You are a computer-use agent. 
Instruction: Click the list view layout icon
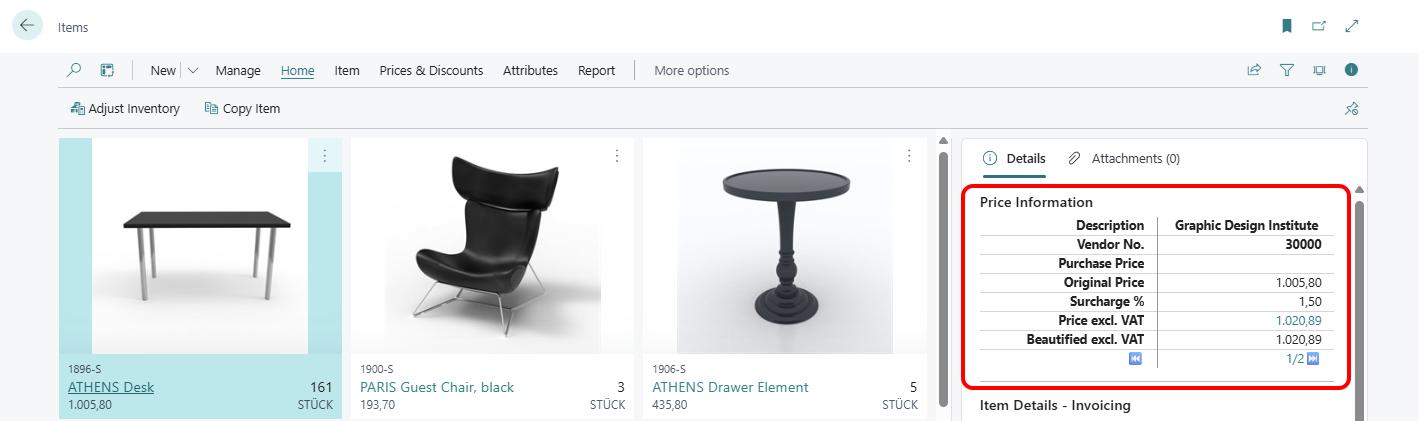pos(107,70)
